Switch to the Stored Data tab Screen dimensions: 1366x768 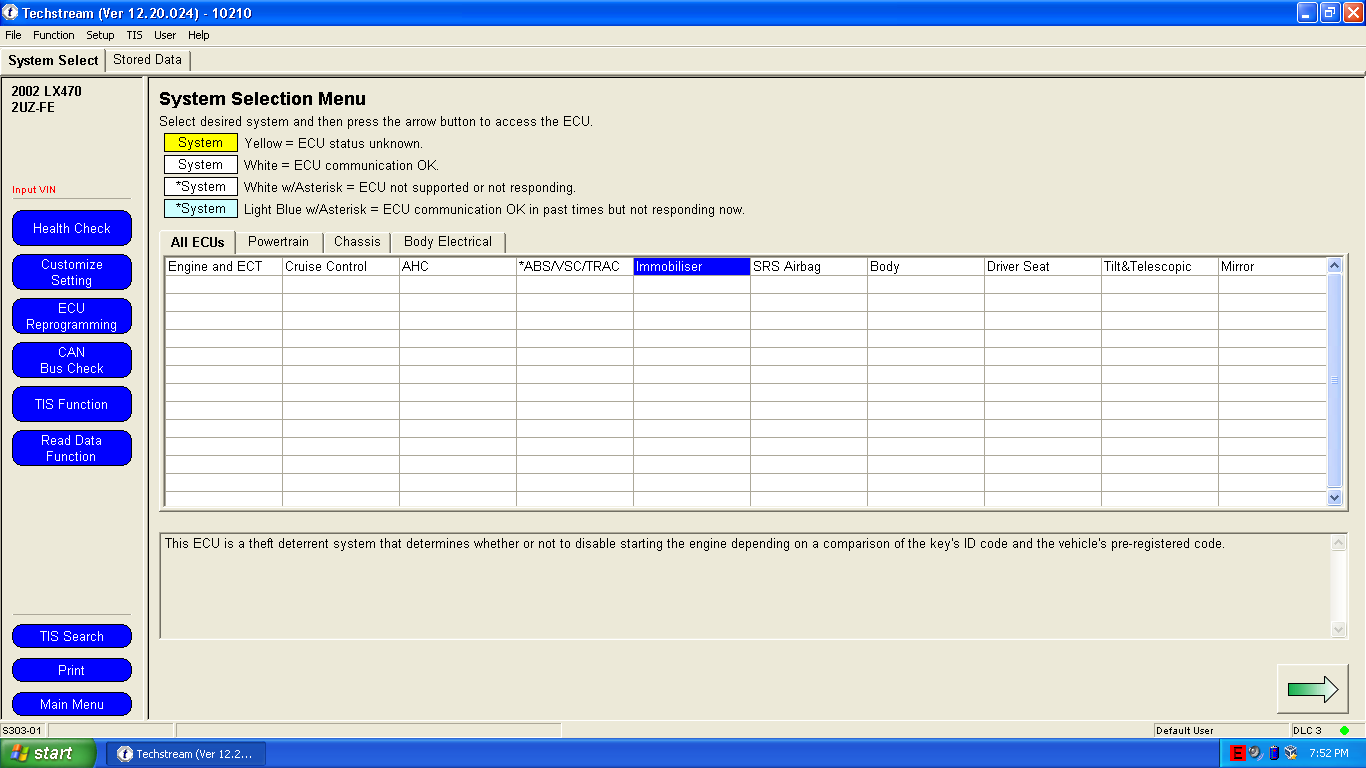point(147,60)
